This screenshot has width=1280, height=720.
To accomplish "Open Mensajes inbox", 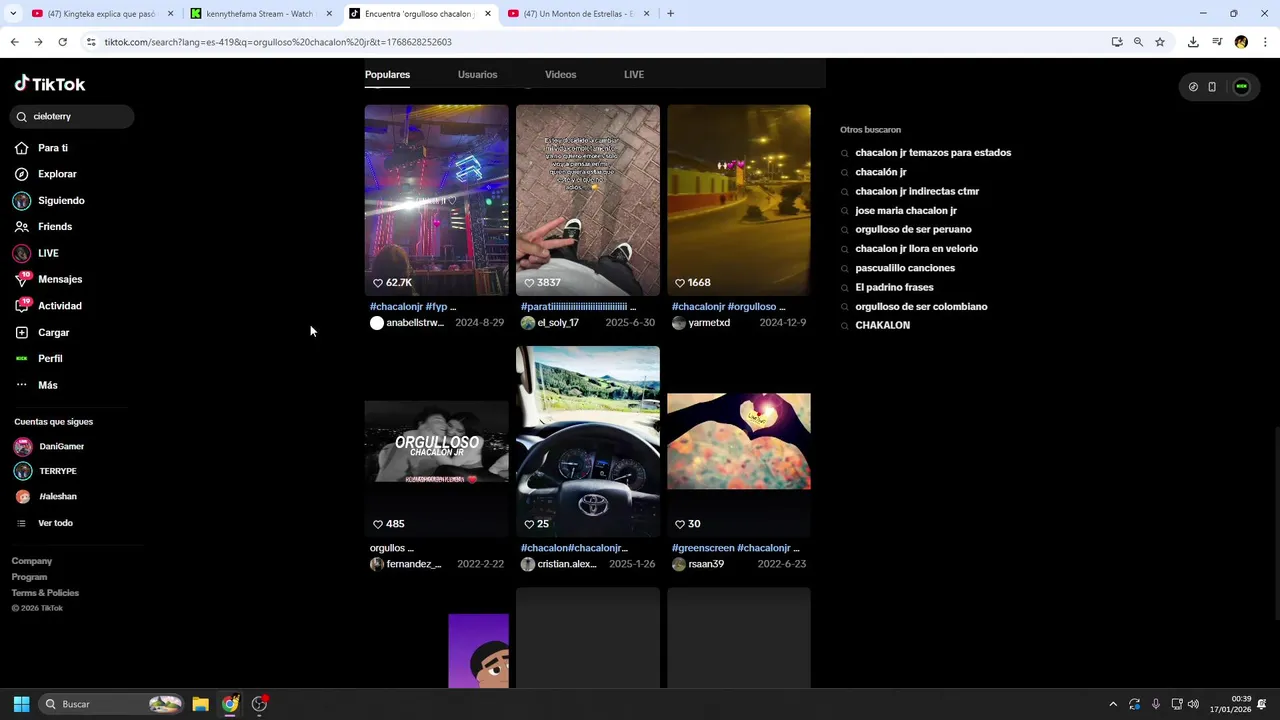I will [x=49, y=279].
